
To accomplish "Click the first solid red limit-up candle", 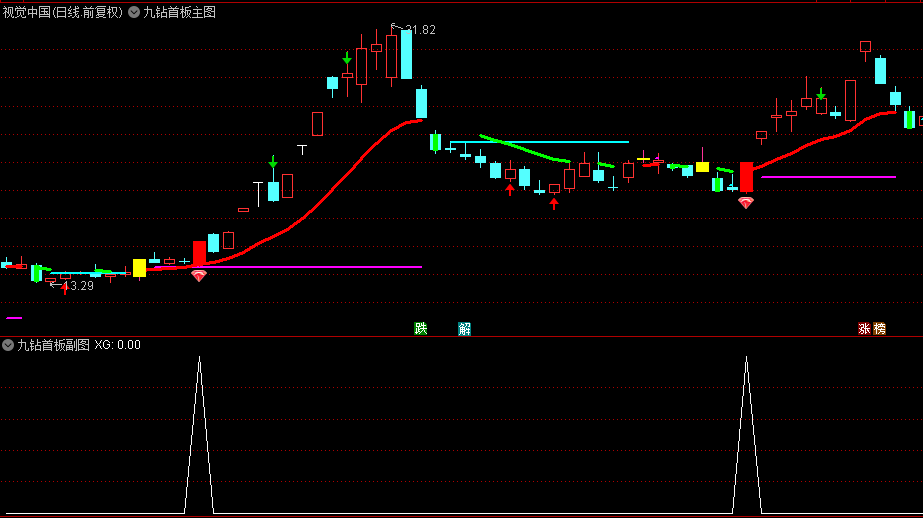I will click(200, 253).
